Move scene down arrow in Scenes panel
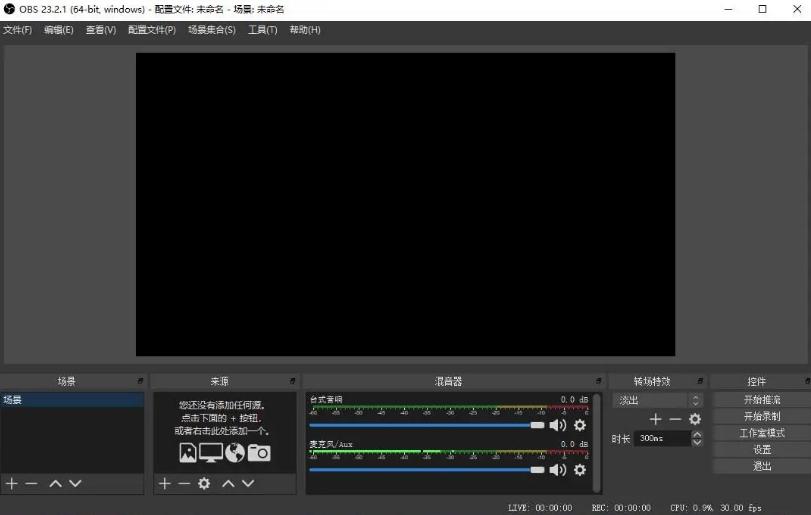The height and width of the screenshot is (515, 811). coord(76,483)
